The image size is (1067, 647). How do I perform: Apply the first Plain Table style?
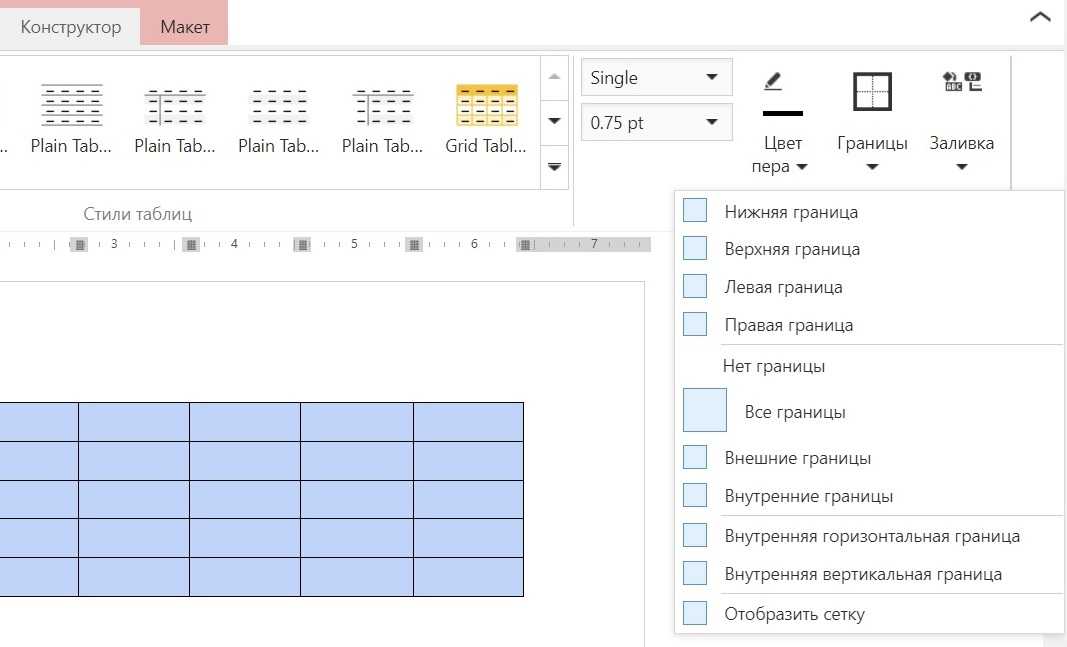pos(71,105)
